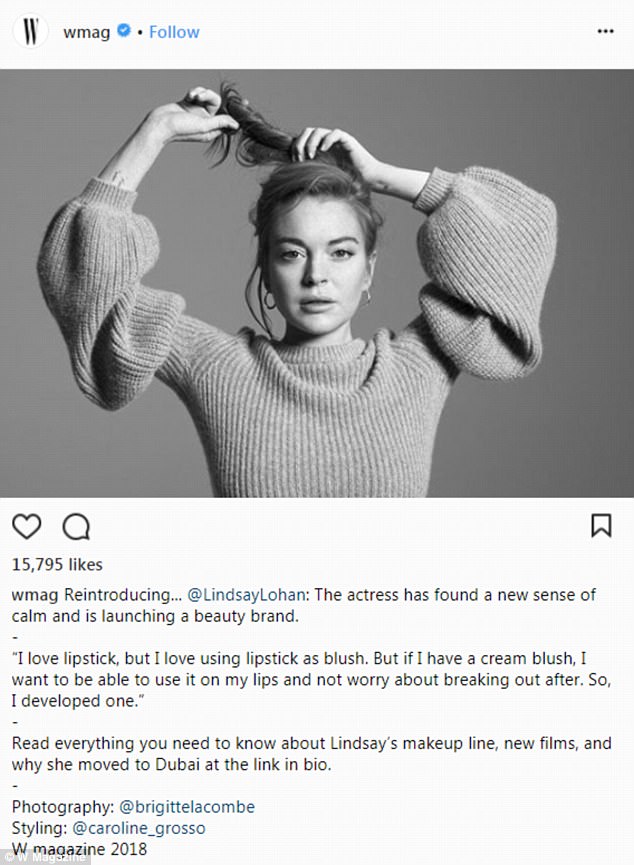Click the 'W magazine 2018' caption line
Screen dimensions: 634x865
(x=79, y=848)
